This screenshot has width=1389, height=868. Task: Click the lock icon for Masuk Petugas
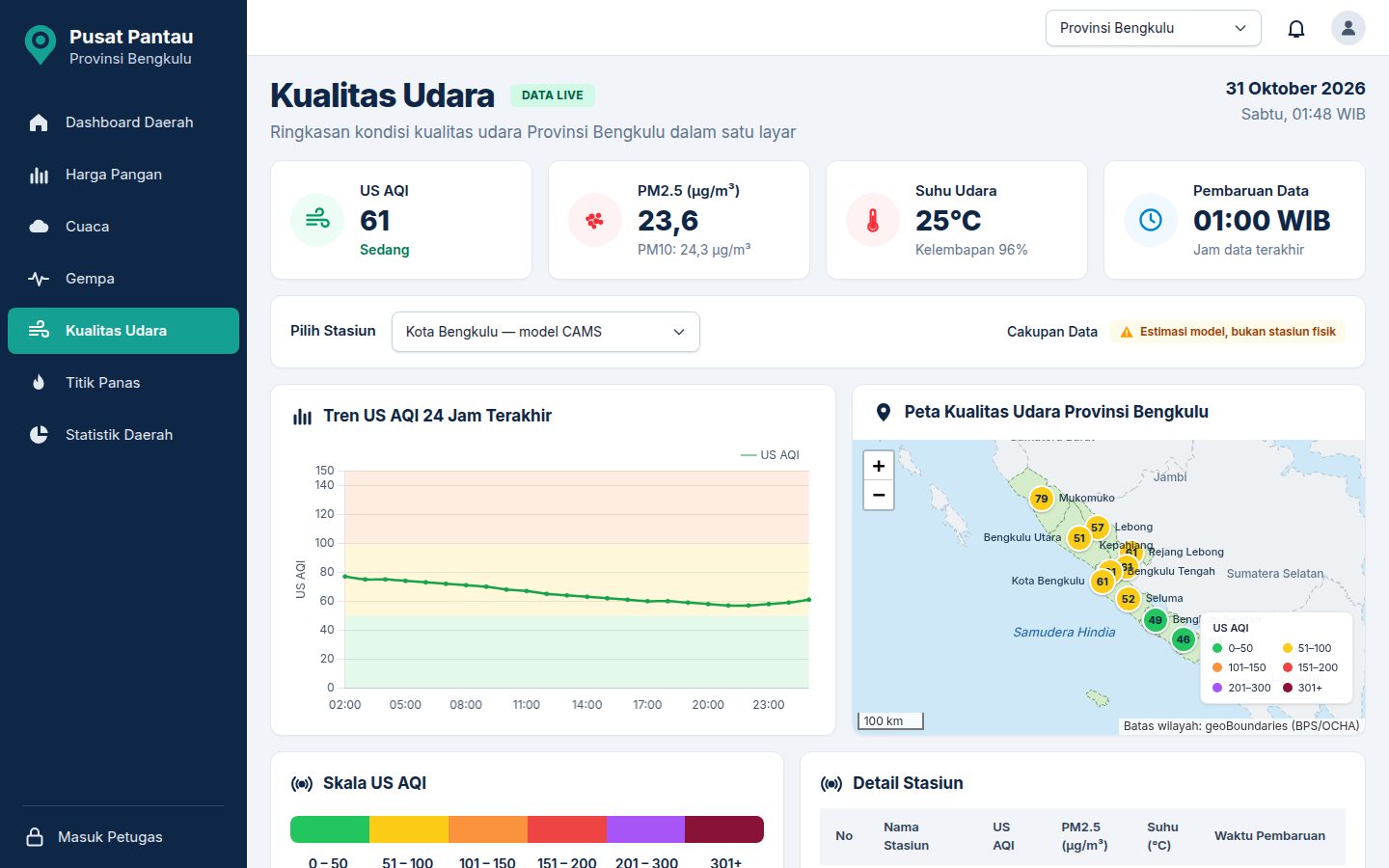pyautogui.click(x=35, y=836)
